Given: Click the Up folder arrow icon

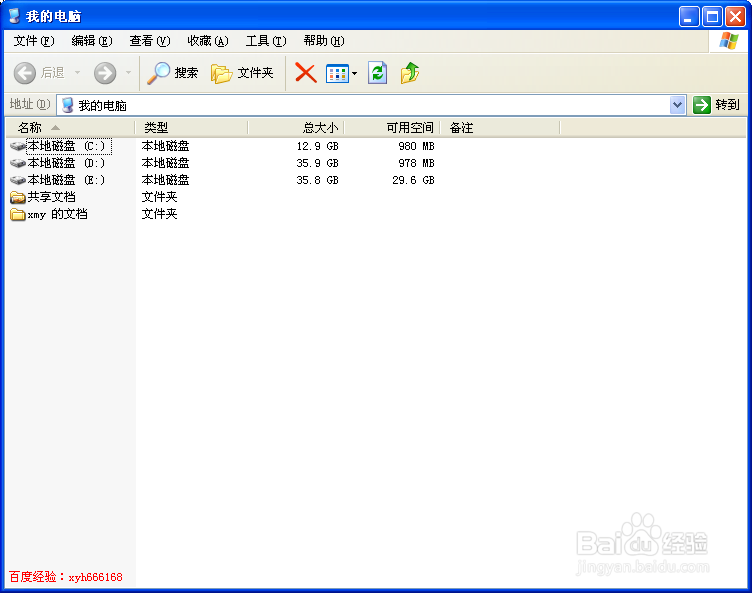Looking at the screenshot, I should pyautogui.click(x=410, y=73).
